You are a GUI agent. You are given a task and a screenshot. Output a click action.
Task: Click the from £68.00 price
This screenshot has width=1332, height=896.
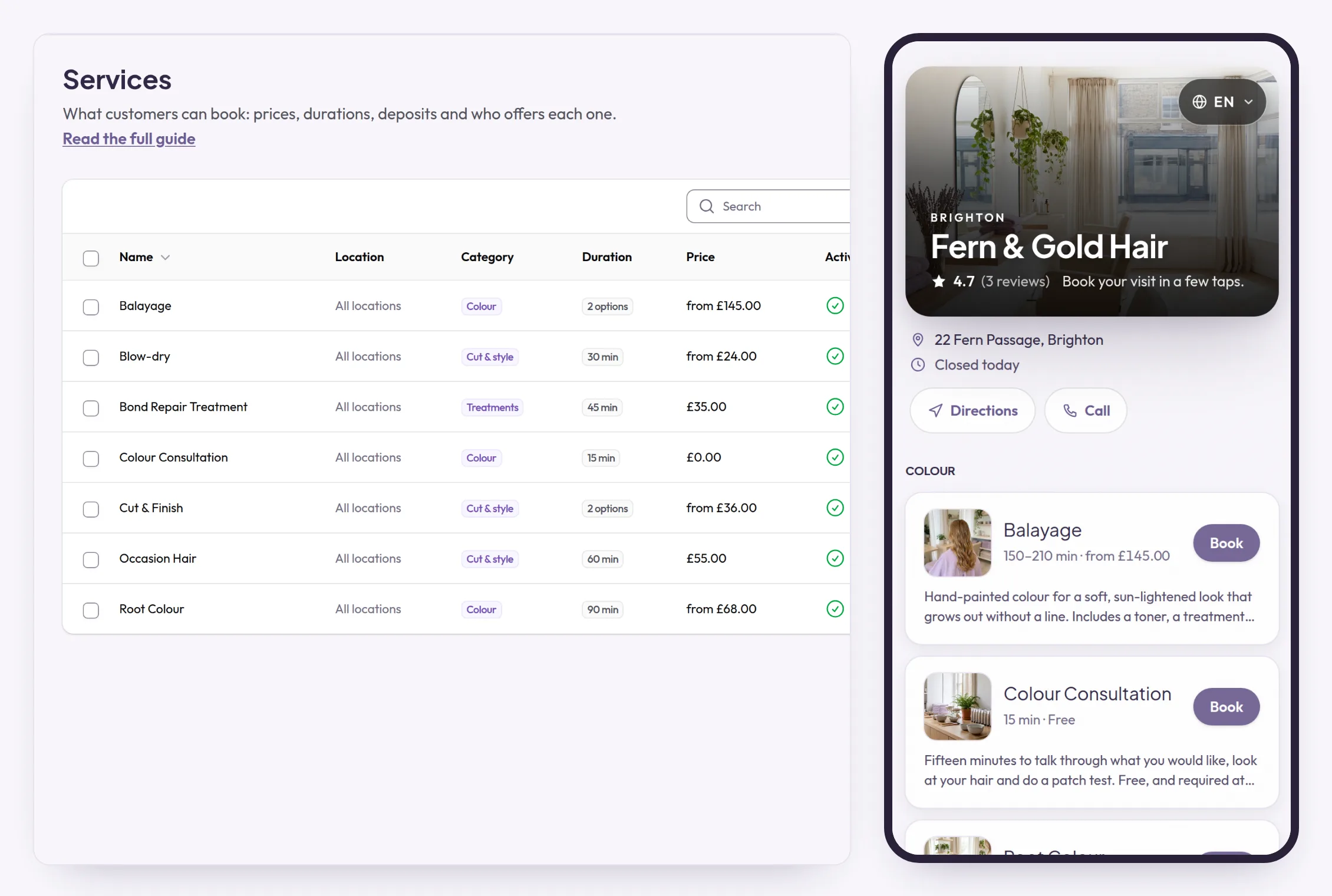click(721, 609)
